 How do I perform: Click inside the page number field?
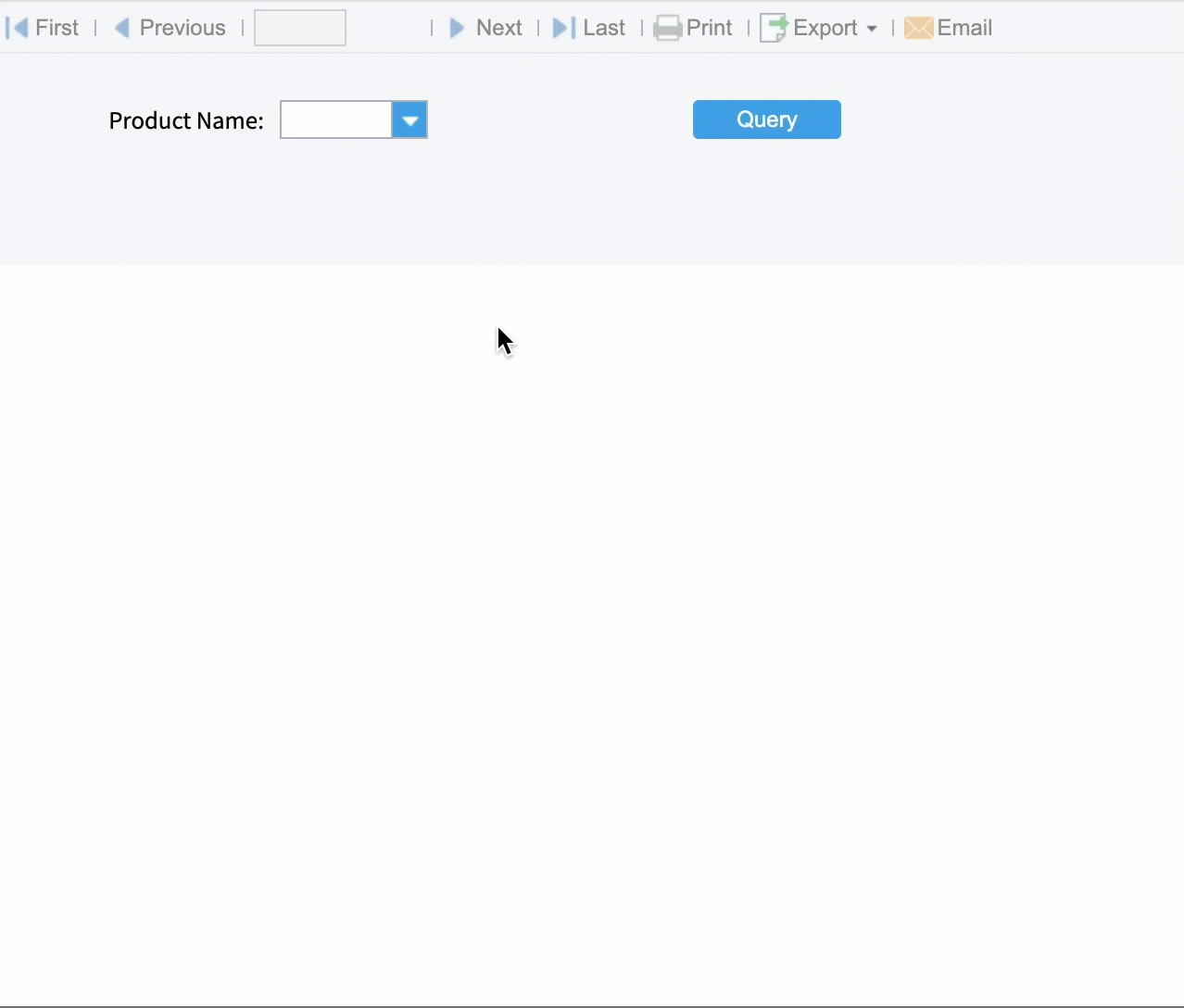298,27
